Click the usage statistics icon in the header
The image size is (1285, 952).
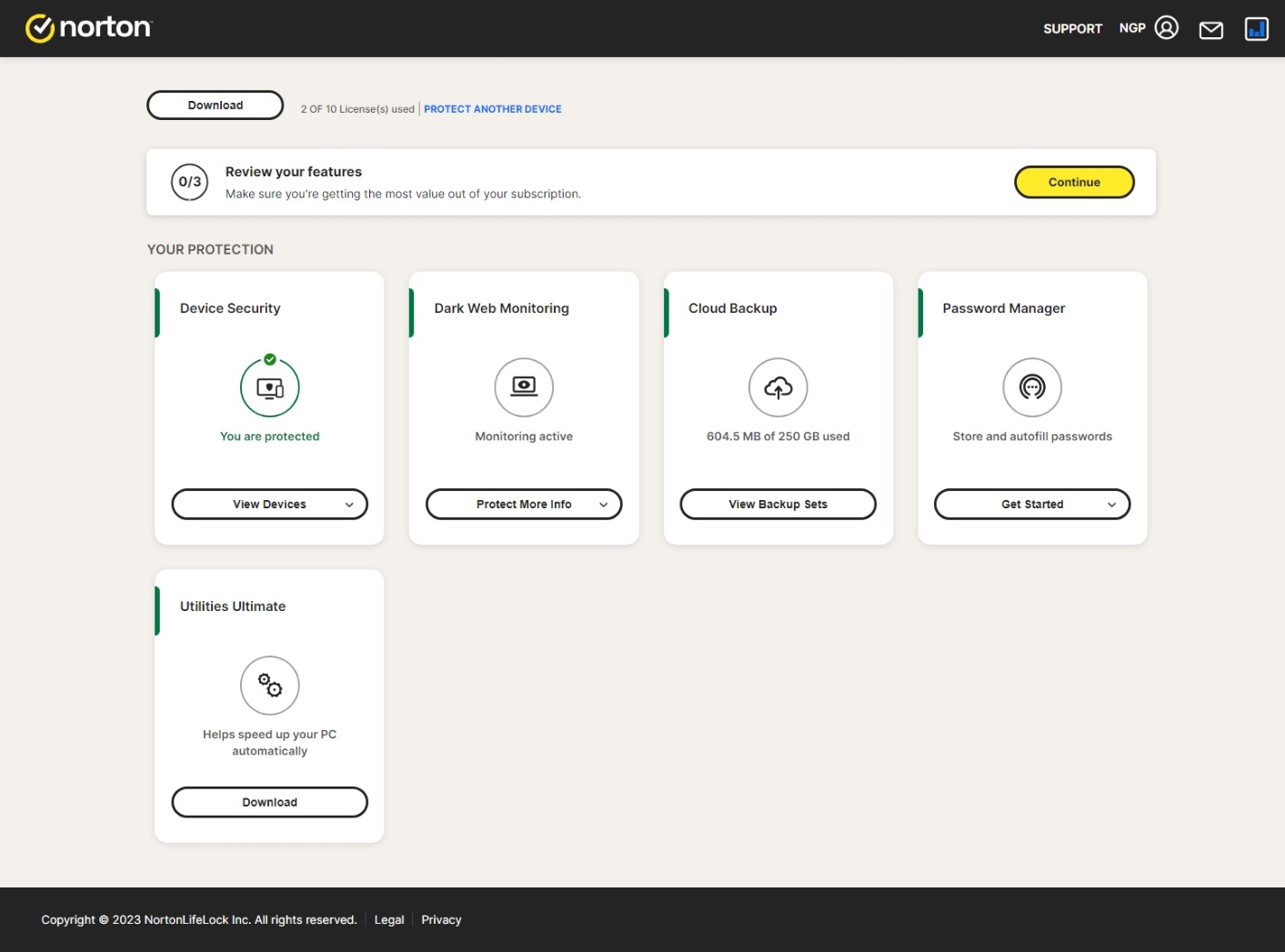click(1256, 28)
